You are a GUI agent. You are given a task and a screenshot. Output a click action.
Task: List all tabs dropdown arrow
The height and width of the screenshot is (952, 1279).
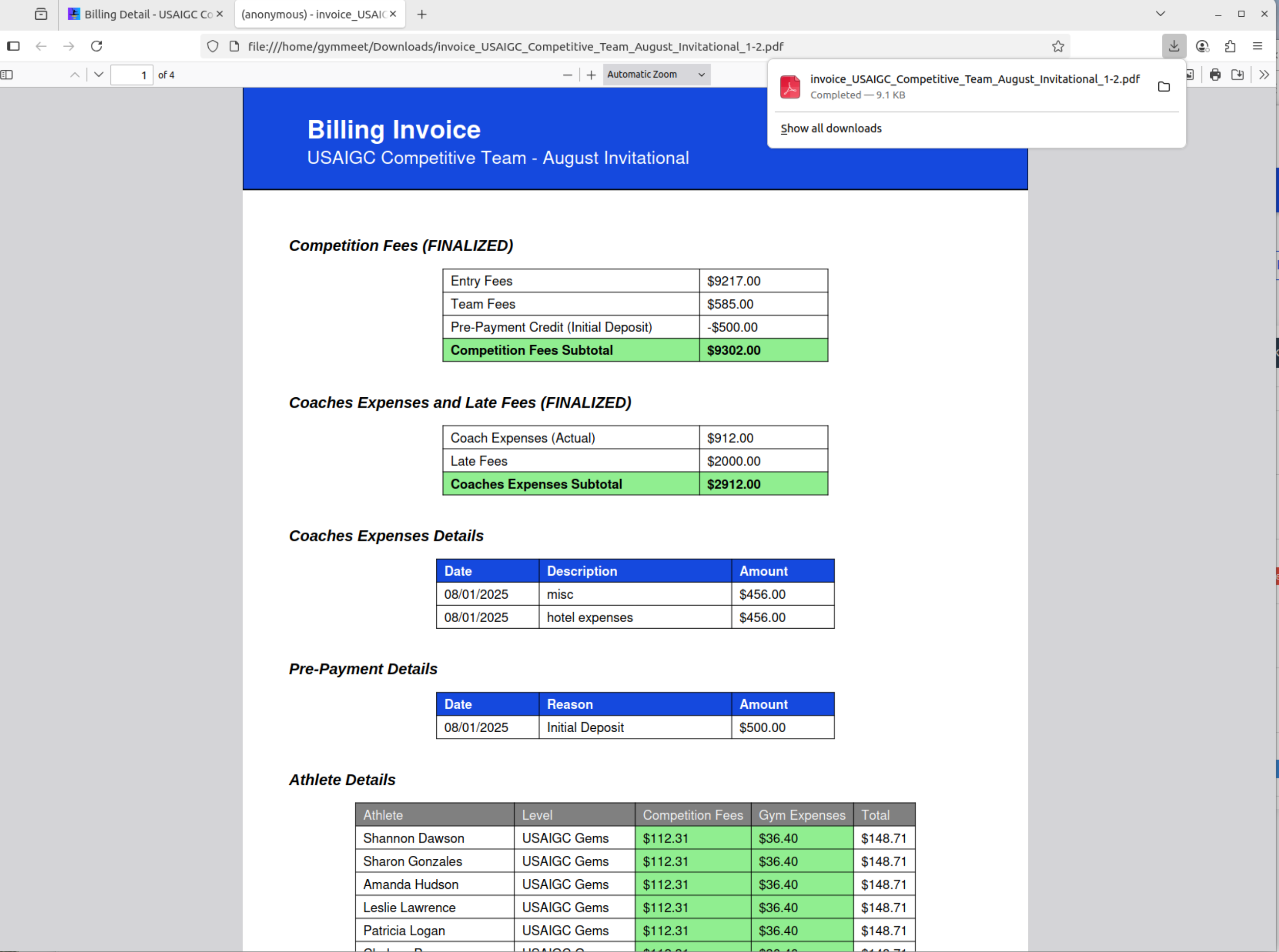(1160, 14)
